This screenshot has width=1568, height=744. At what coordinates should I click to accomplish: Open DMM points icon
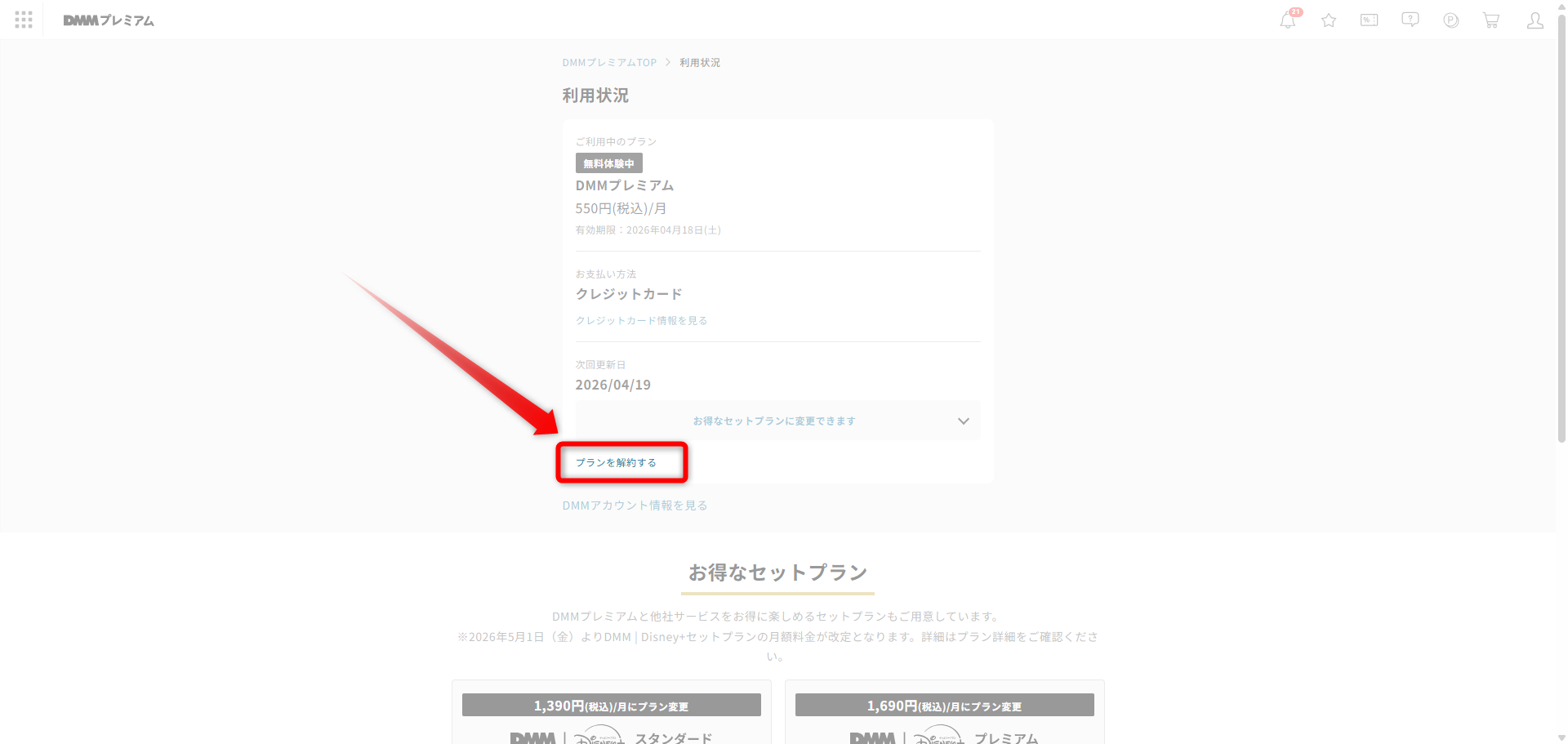(x=1451, y=20)
